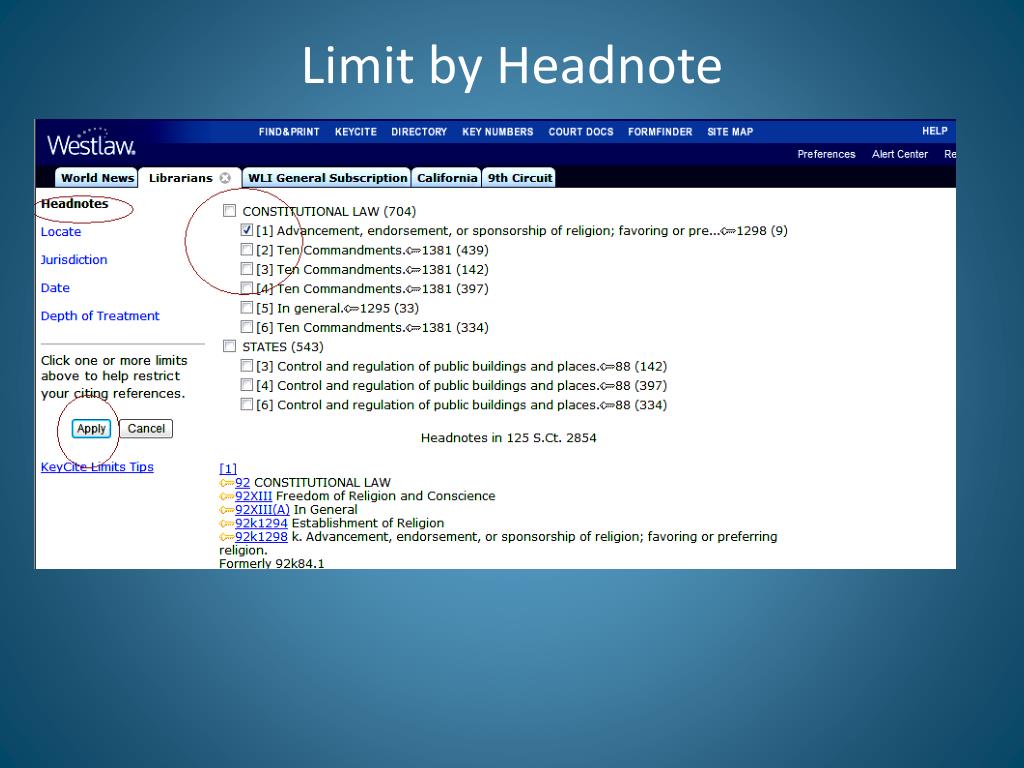Viewport: 1024px width, 768px height.
Task: Open KEY NUMBERS in top navigation
Action: point(498,132)
